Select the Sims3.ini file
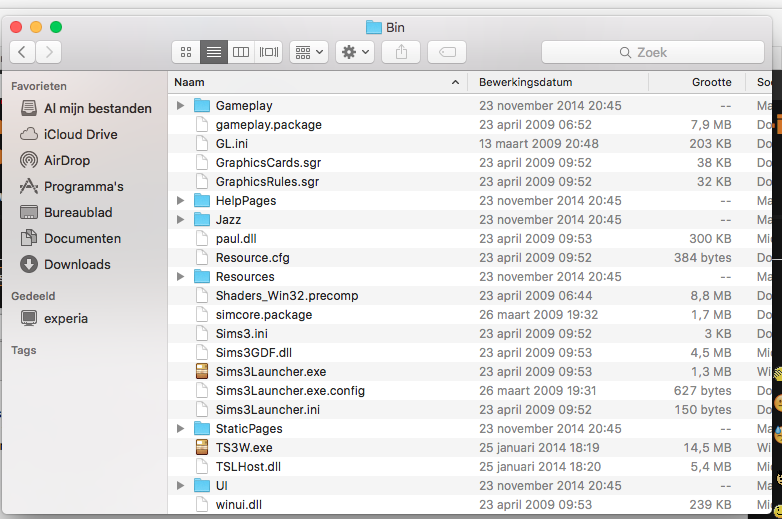The height and width of the screenshot is (519, 782). (241, 334)
